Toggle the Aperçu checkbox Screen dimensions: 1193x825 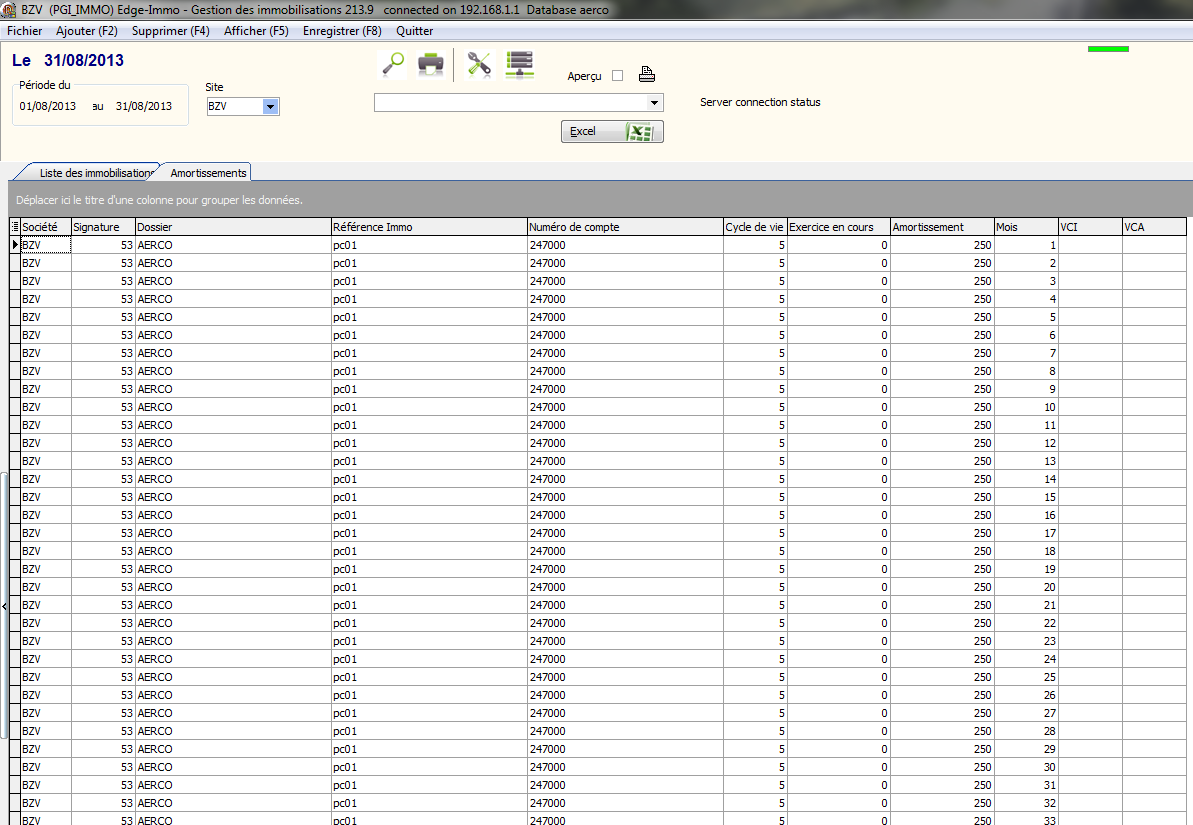click(617, 76)
